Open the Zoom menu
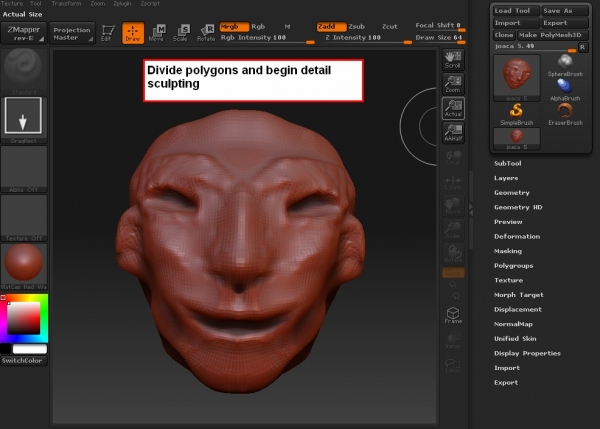This screenshot has width=600, height=429. [x=98, y=3]
